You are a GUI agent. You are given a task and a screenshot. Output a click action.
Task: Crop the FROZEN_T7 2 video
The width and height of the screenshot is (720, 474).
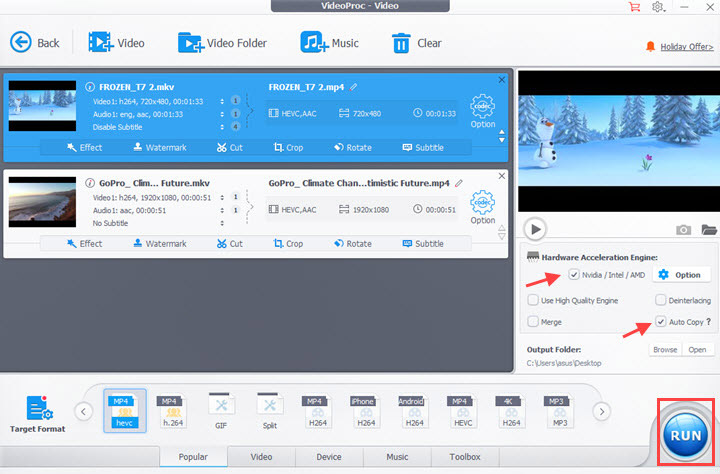click(288, 147)
